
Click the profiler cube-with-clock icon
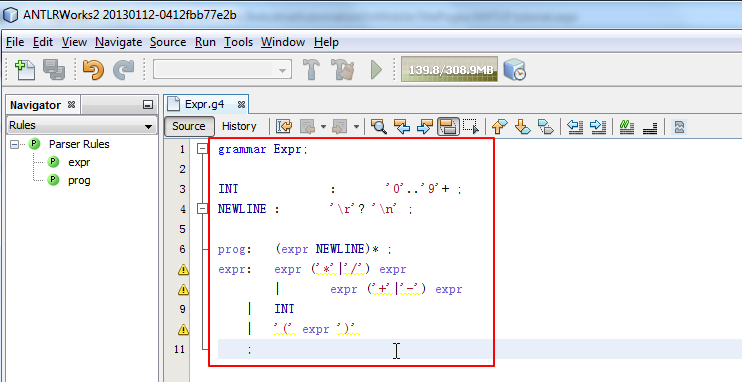click(x=514, y=70)
